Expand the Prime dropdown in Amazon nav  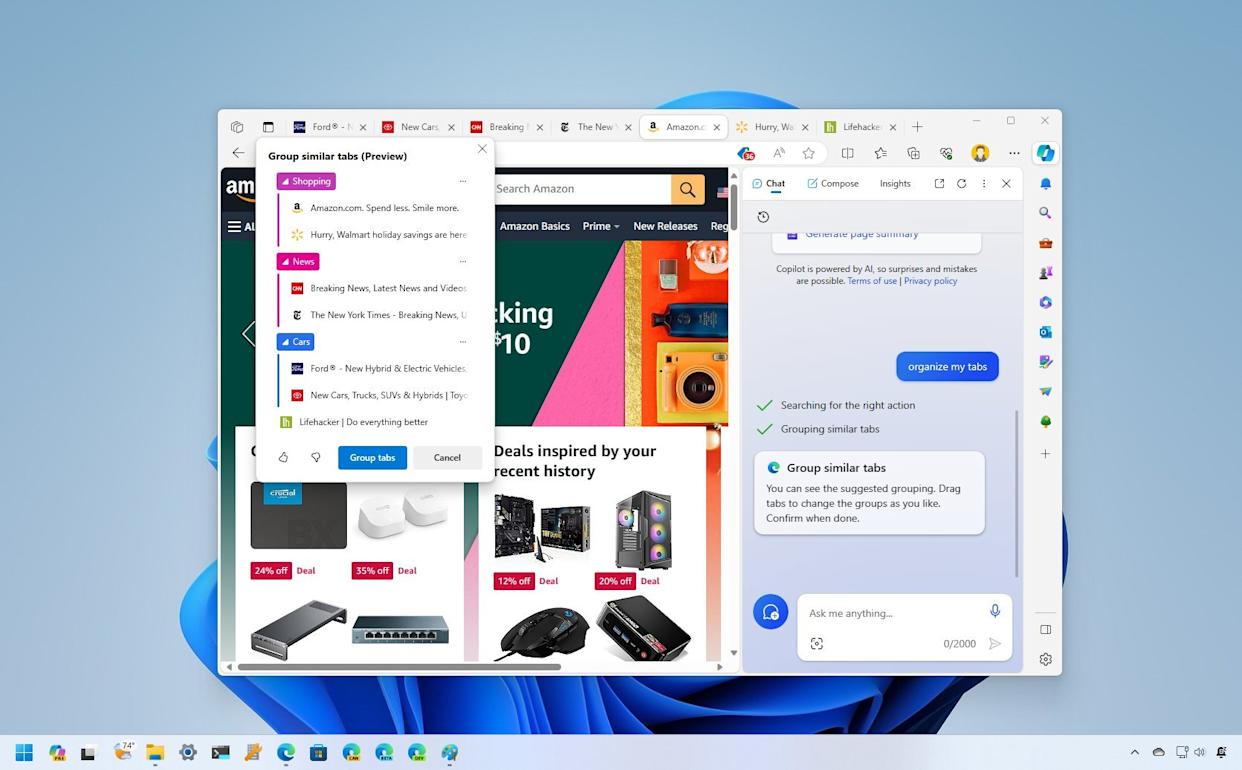tap(600, 226)
